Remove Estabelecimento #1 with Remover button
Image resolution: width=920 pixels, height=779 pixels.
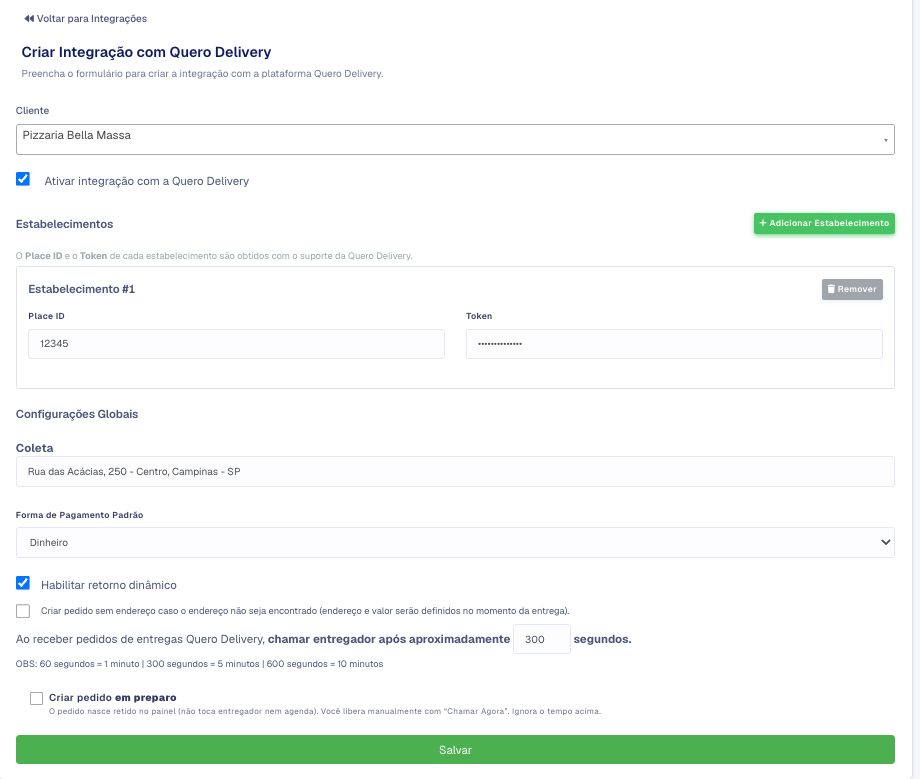pos(852,289)
